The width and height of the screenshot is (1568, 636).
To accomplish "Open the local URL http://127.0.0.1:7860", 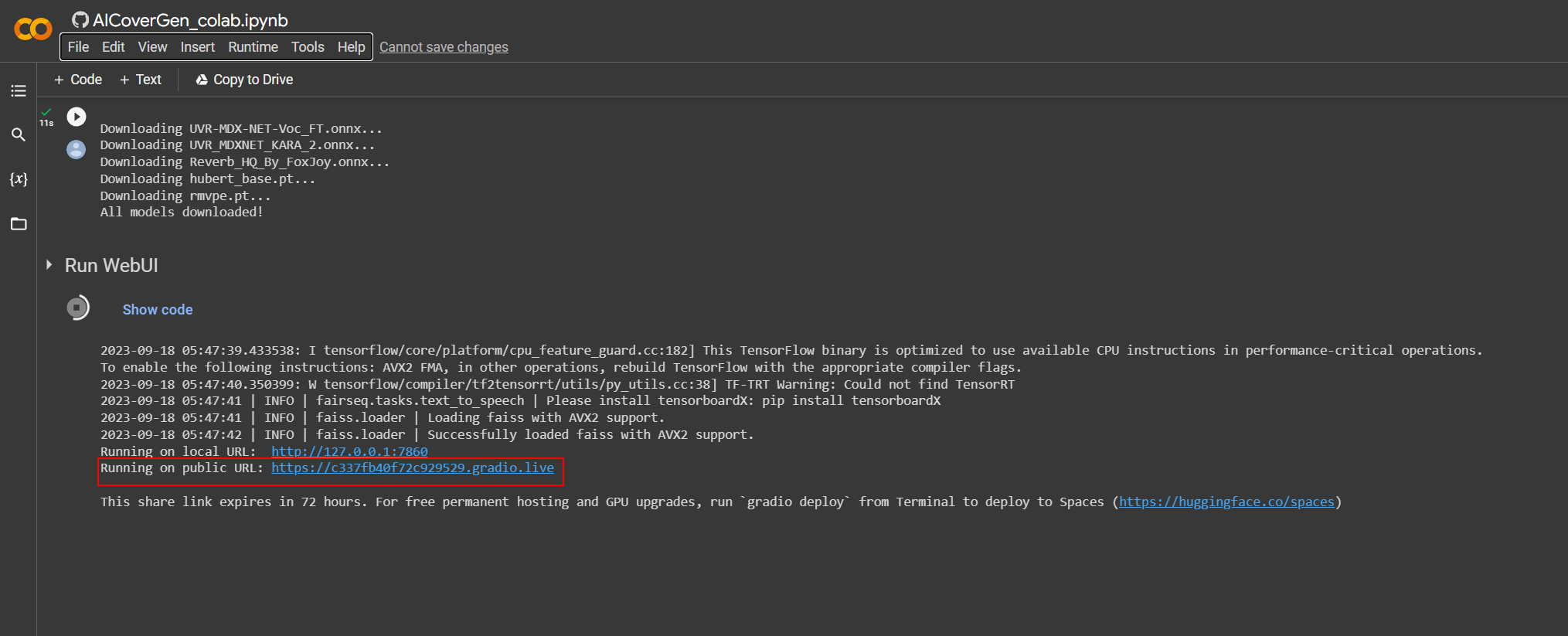I will click(349, 451).
